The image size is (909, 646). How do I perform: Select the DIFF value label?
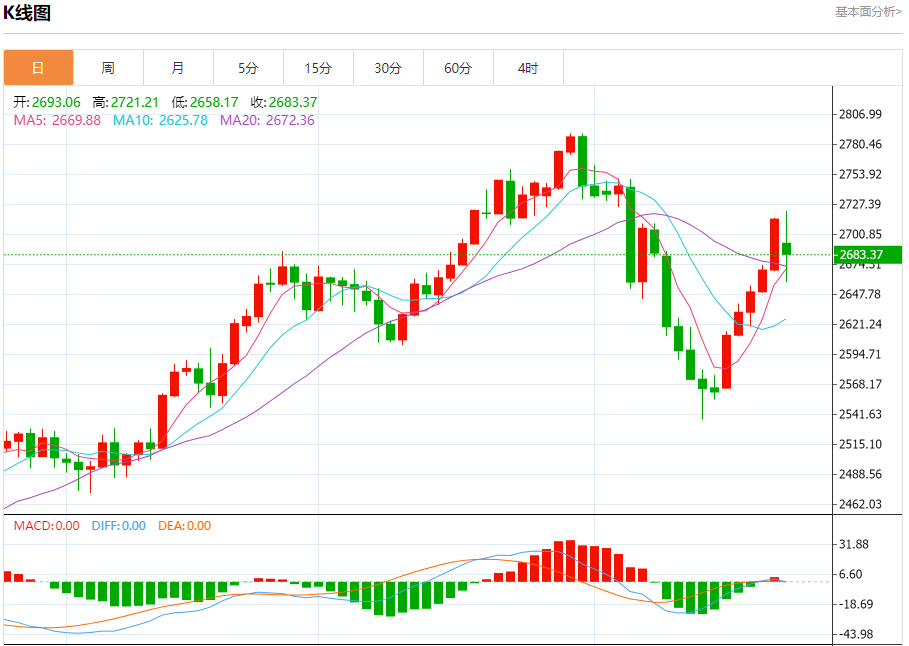pyautogui.click(x=118, y=525)
